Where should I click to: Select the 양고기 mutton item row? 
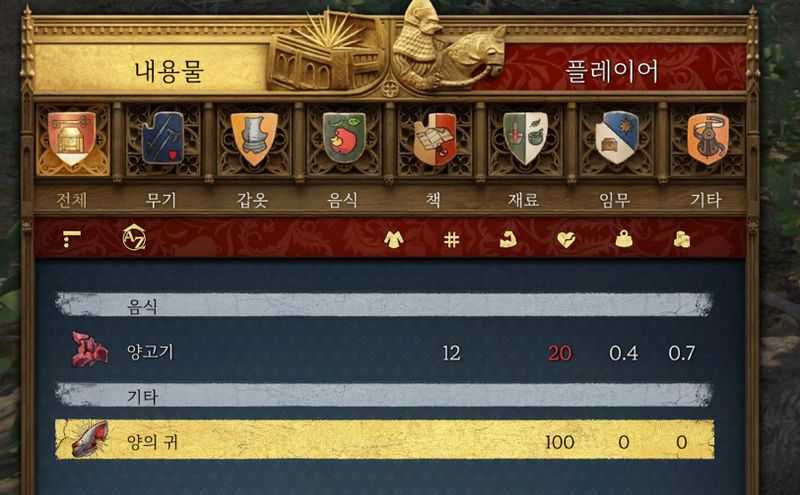coord(384,352)
